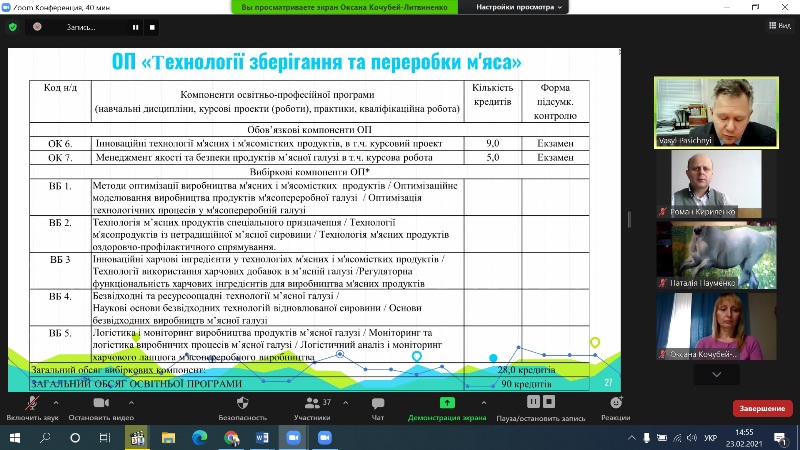This screenshot has height=450, width=800.
Task: Expand screen share options arrow
Action: point(484,403)
